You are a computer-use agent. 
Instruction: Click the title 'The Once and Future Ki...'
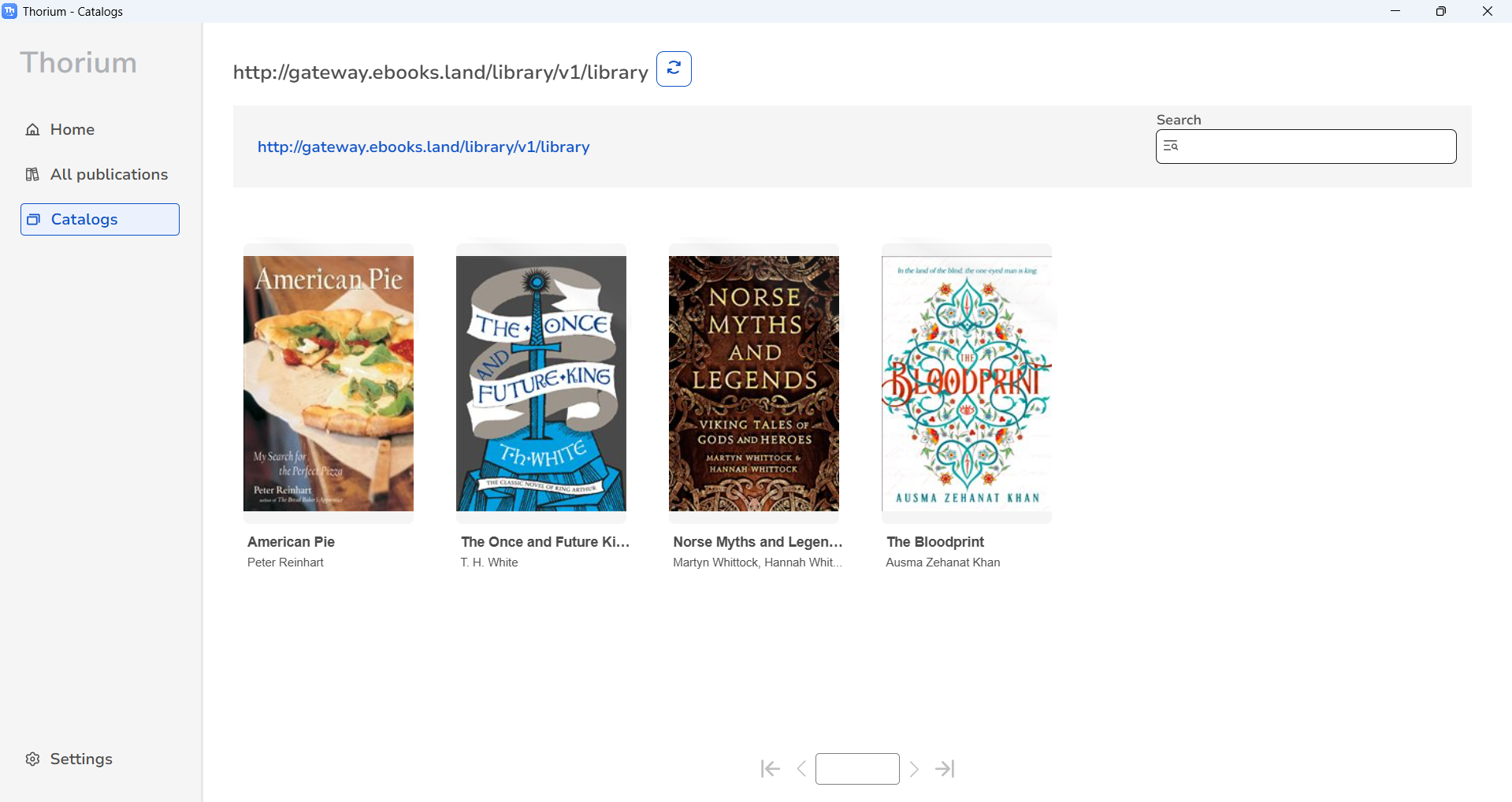point(545,542)
